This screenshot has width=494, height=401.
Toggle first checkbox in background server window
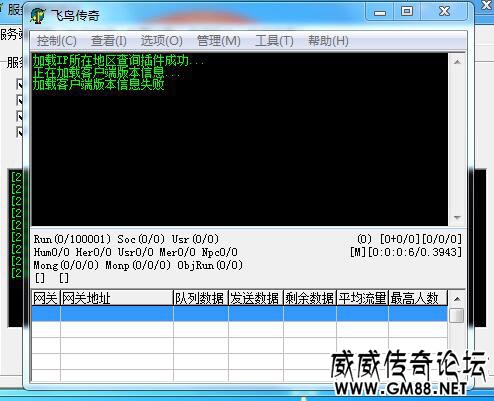click(20, 84)
